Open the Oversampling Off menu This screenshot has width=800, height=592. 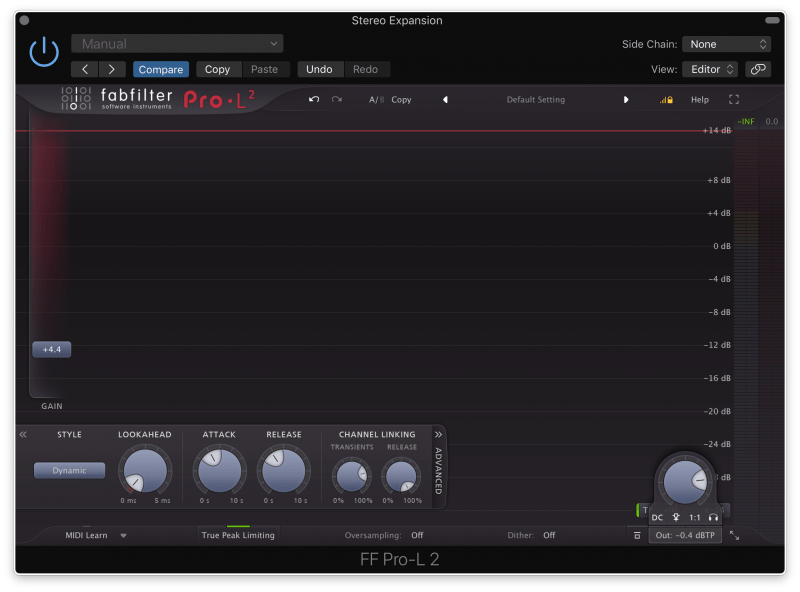point(417,535)
